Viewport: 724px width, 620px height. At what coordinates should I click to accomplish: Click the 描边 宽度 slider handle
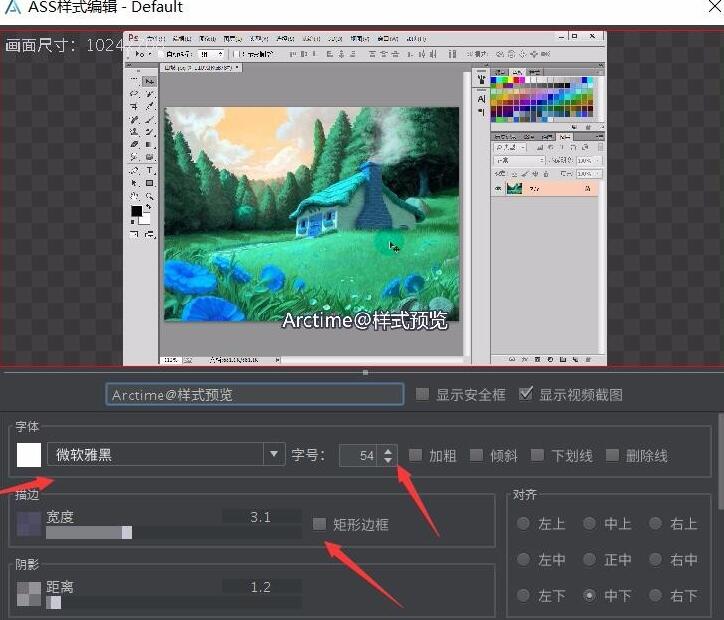(127, 533)
